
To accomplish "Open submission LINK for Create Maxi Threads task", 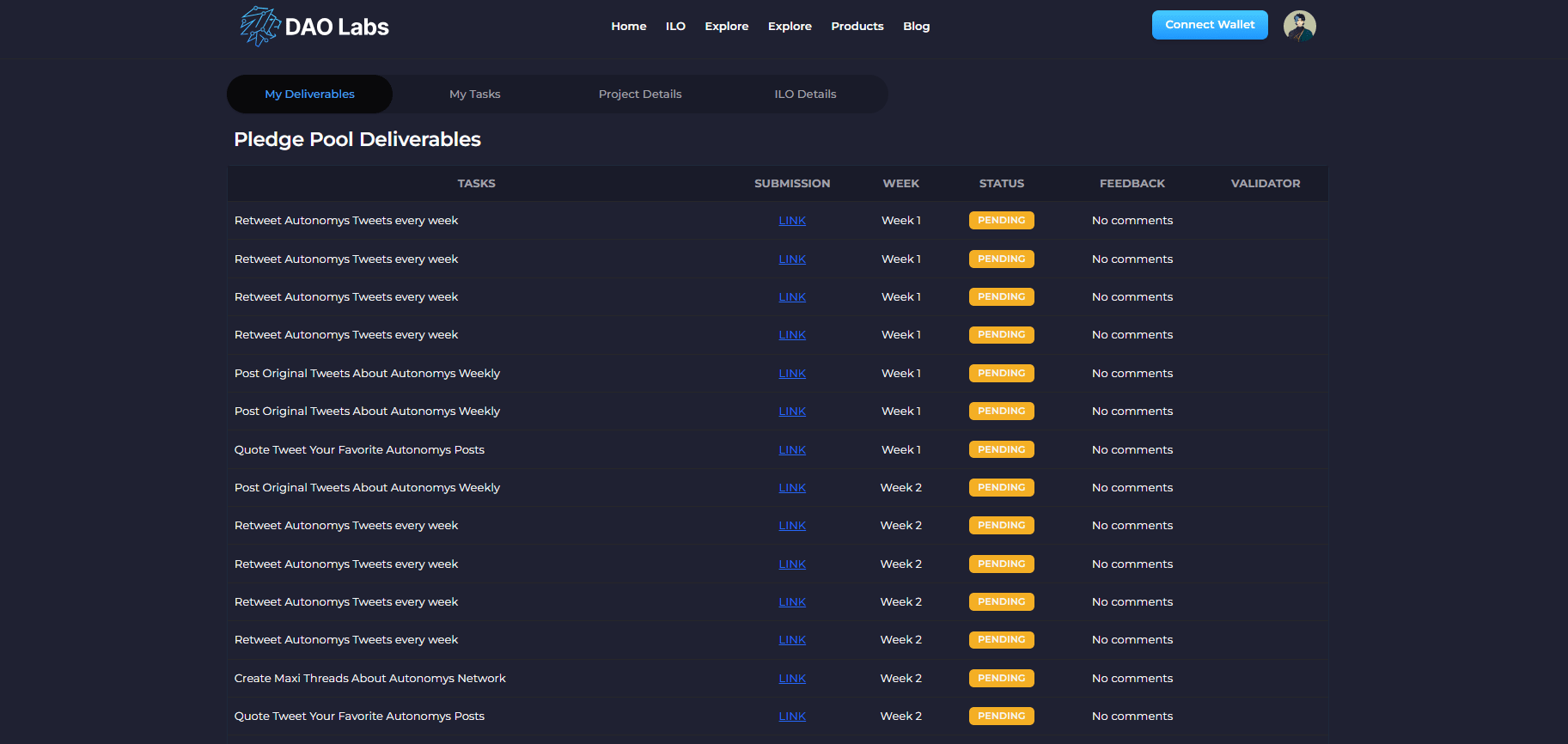I will pos(791,679).
